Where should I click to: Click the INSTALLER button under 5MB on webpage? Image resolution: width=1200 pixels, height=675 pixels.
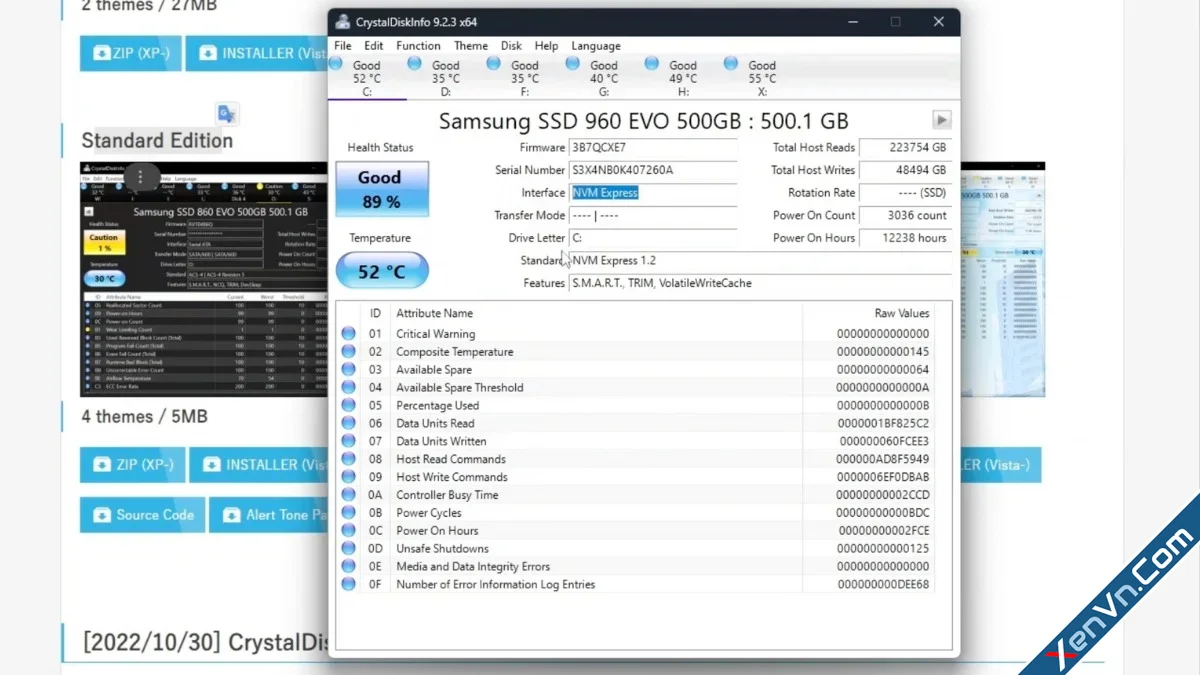tap(259, 465)
